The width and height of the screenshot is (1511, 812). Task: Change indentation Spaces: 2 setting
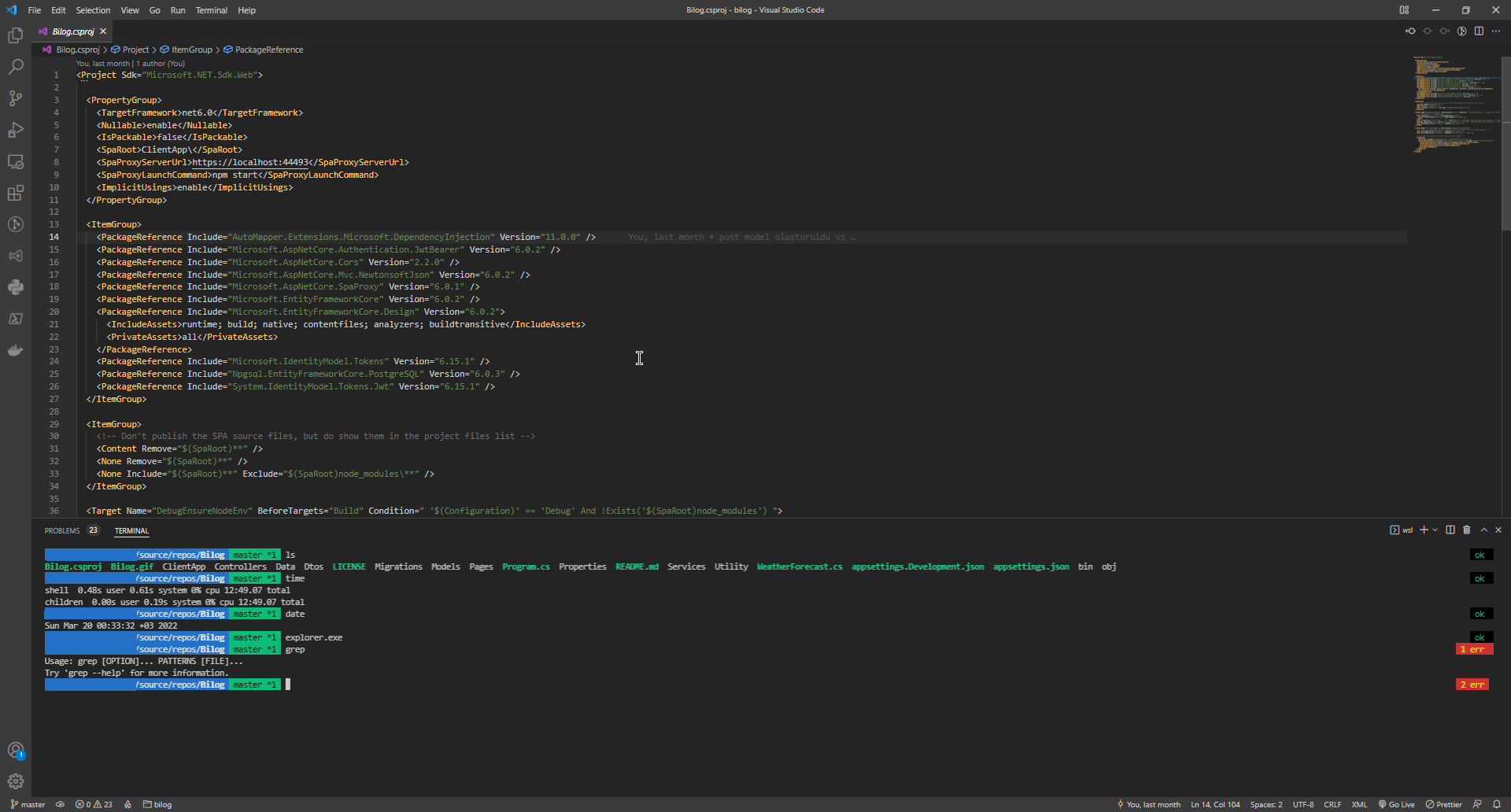point(1266,804)
